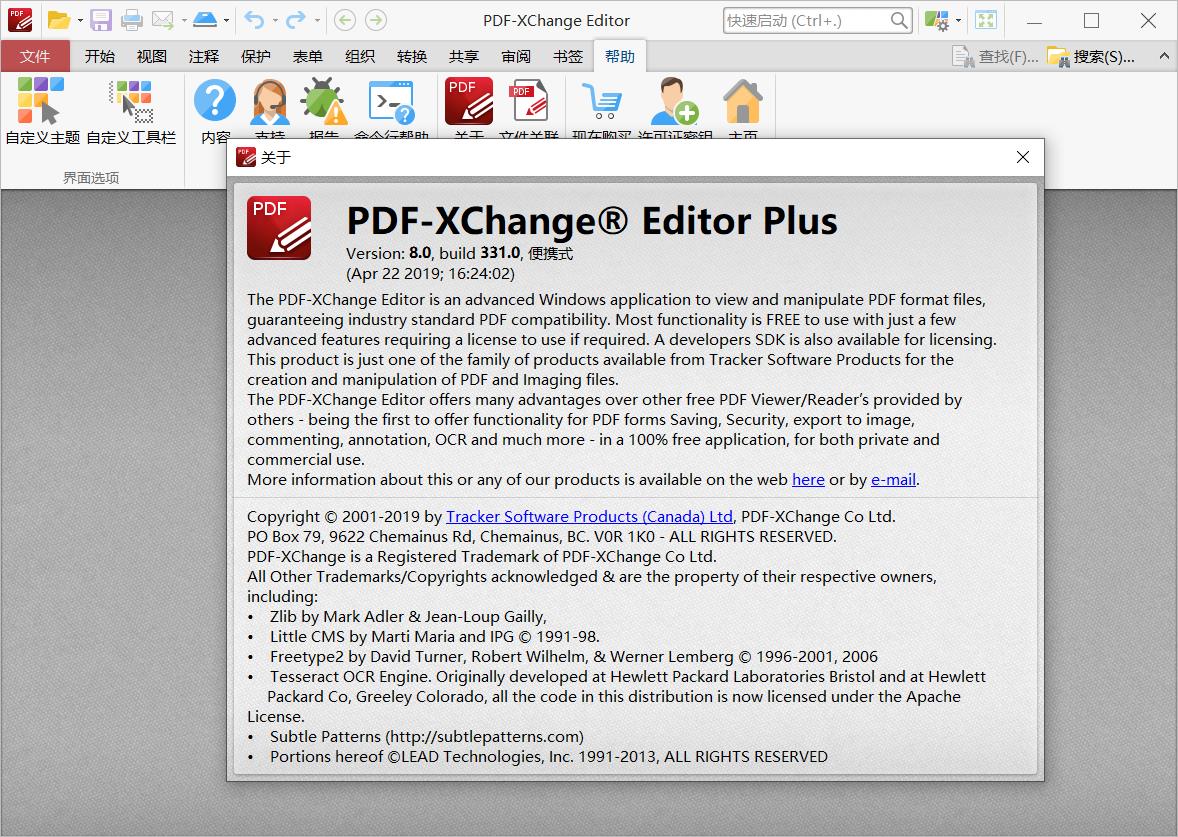
Task: Click the 'e-mail' link in About dialog
Action: (893, 479)
